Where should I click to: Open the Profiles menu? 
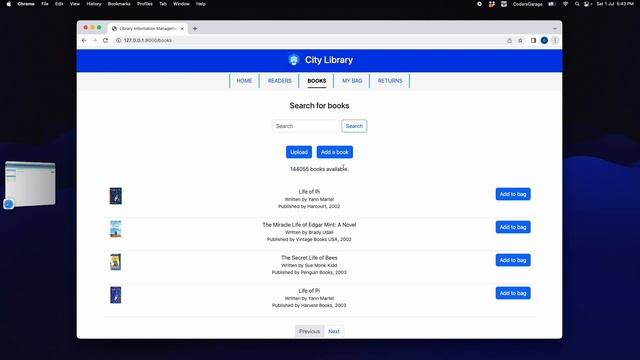point(145,4)
